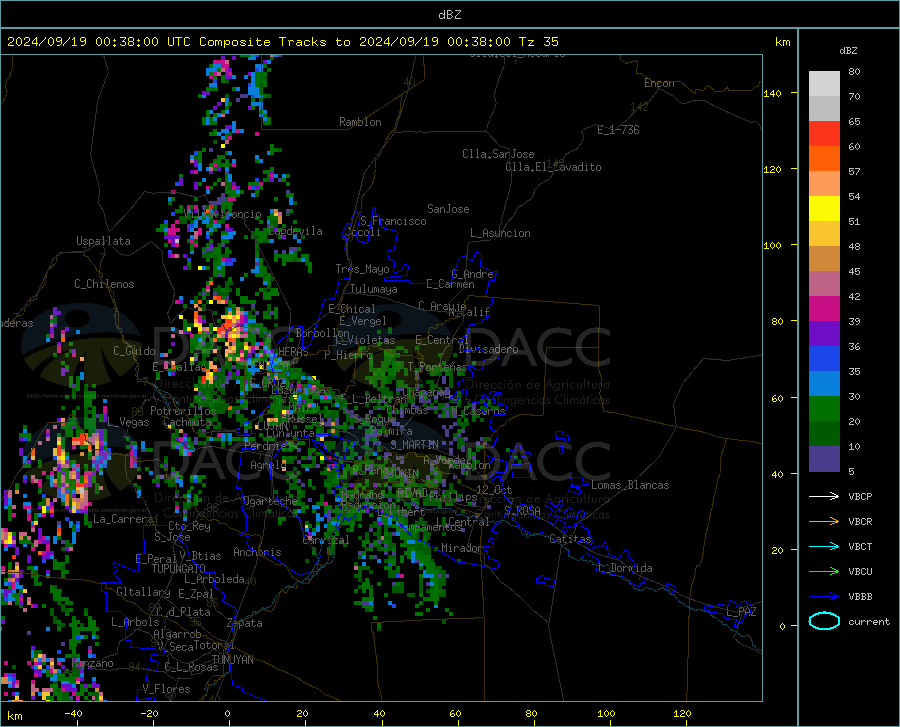
Task: Click the orange VBCR arrow legend icon
Action: [x=824, y=521]
